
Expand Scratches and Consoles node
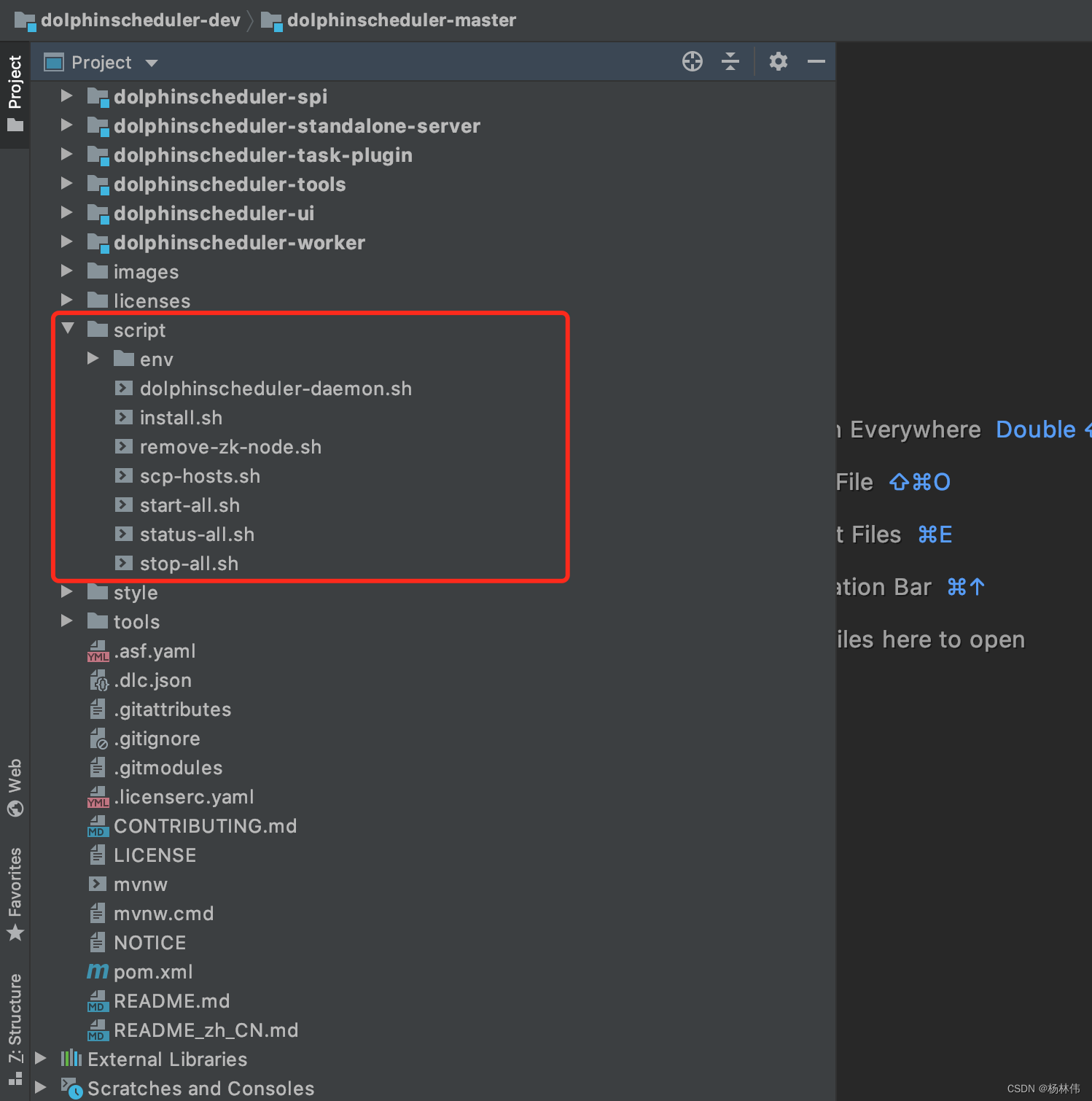pyautogui.click(x=41, y=1087)
